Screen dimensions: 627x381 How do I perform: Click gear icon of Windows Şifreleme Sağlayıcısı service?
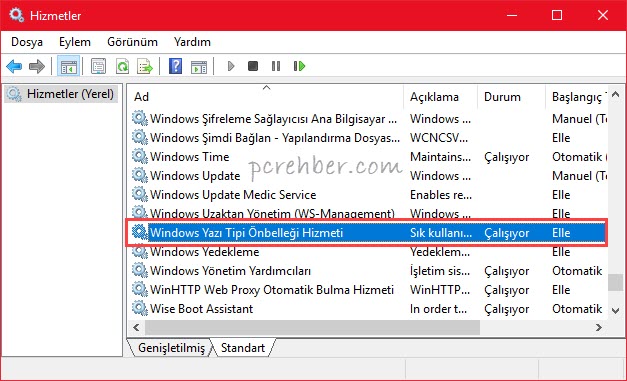(x=140, y=118)
